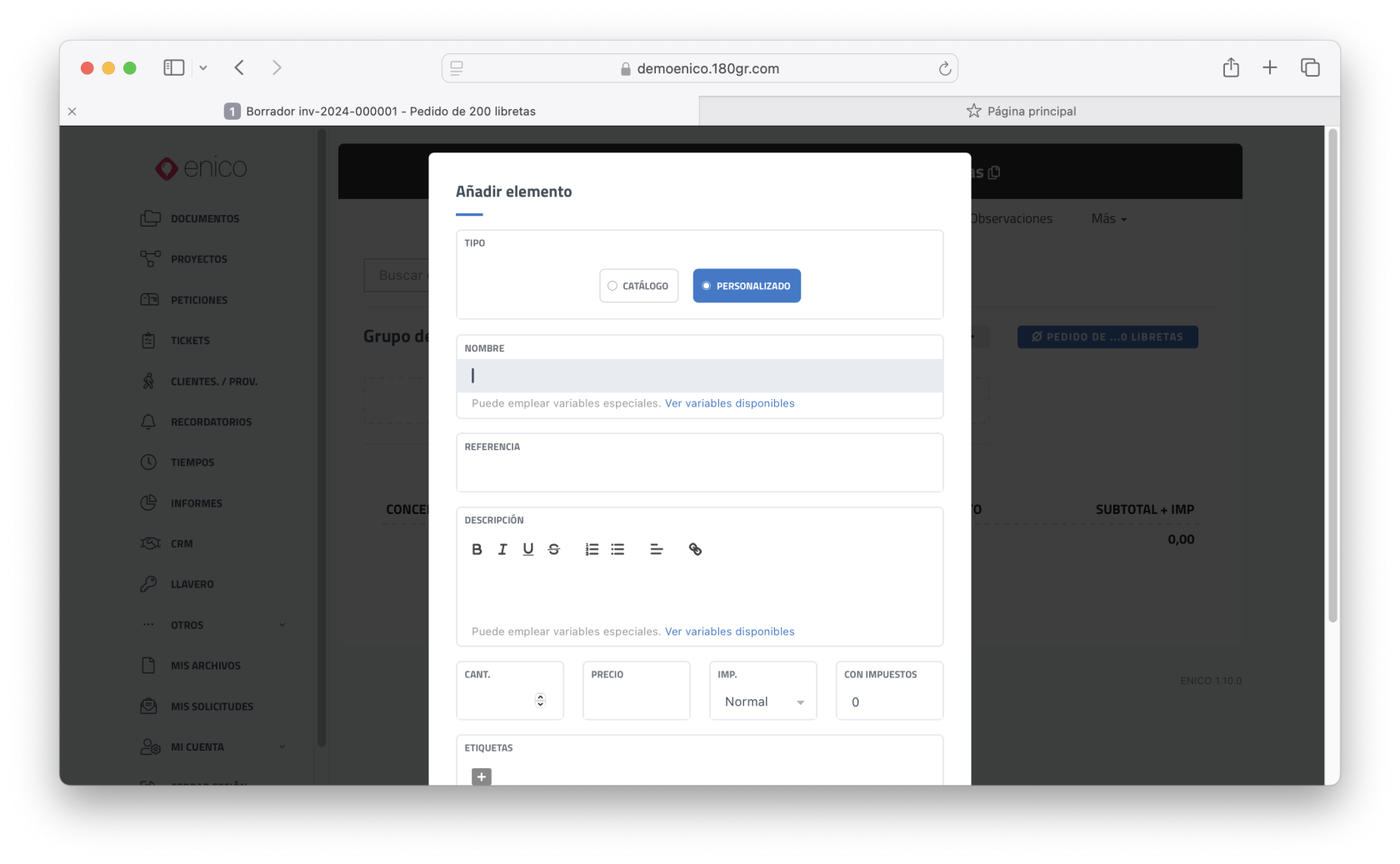The width and height of the screenshot is (1400, 864).
Task: Expand the Safari sidebar options chevron
Action: point(203,68)
